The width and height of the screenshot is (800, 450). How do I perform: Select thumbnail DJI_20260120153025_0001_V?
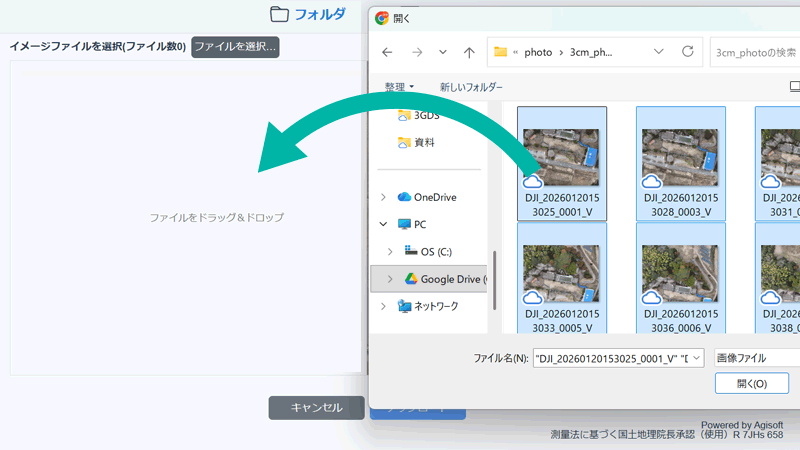(x=562, y=164)
